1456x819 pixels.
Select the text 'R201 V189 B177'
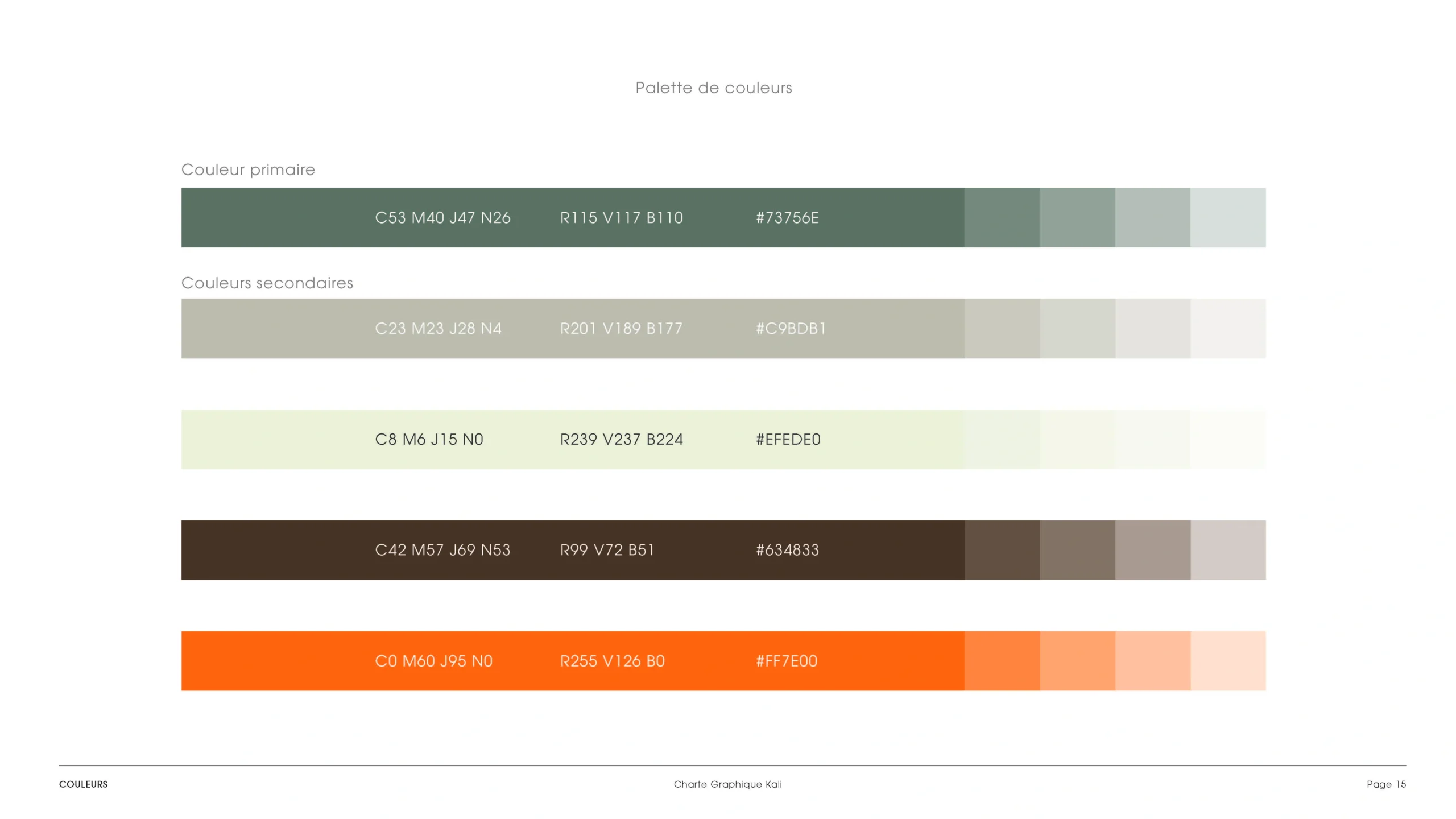621,329
